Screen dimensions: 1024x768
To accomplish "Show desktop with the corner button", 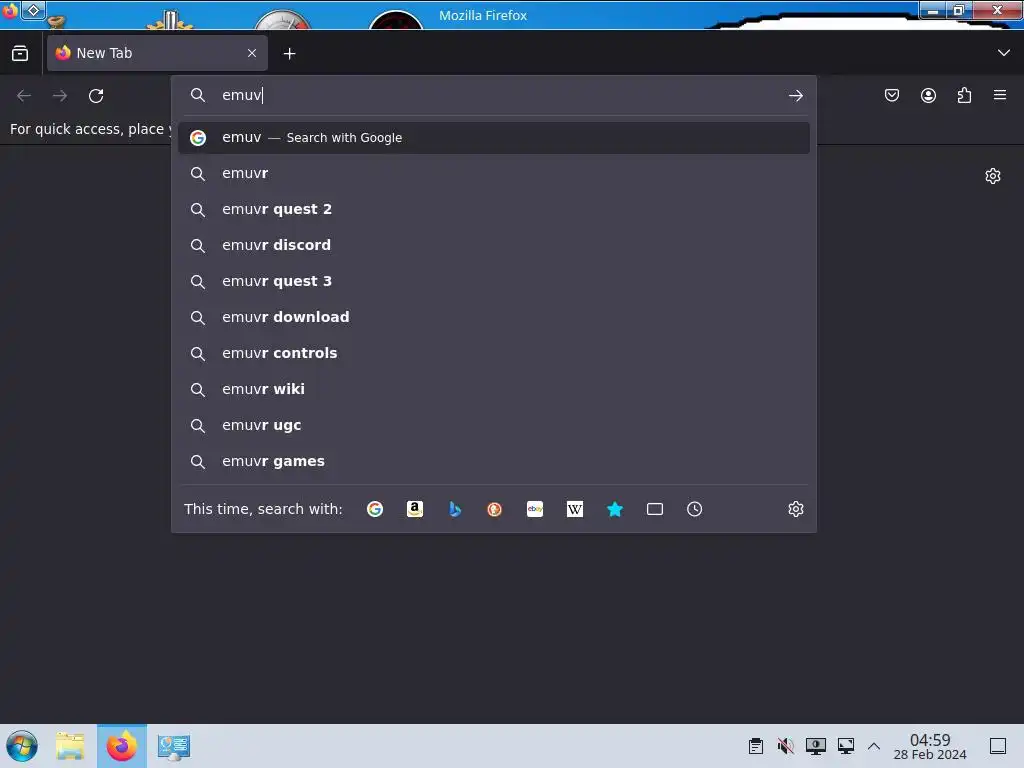I will 998,746.
